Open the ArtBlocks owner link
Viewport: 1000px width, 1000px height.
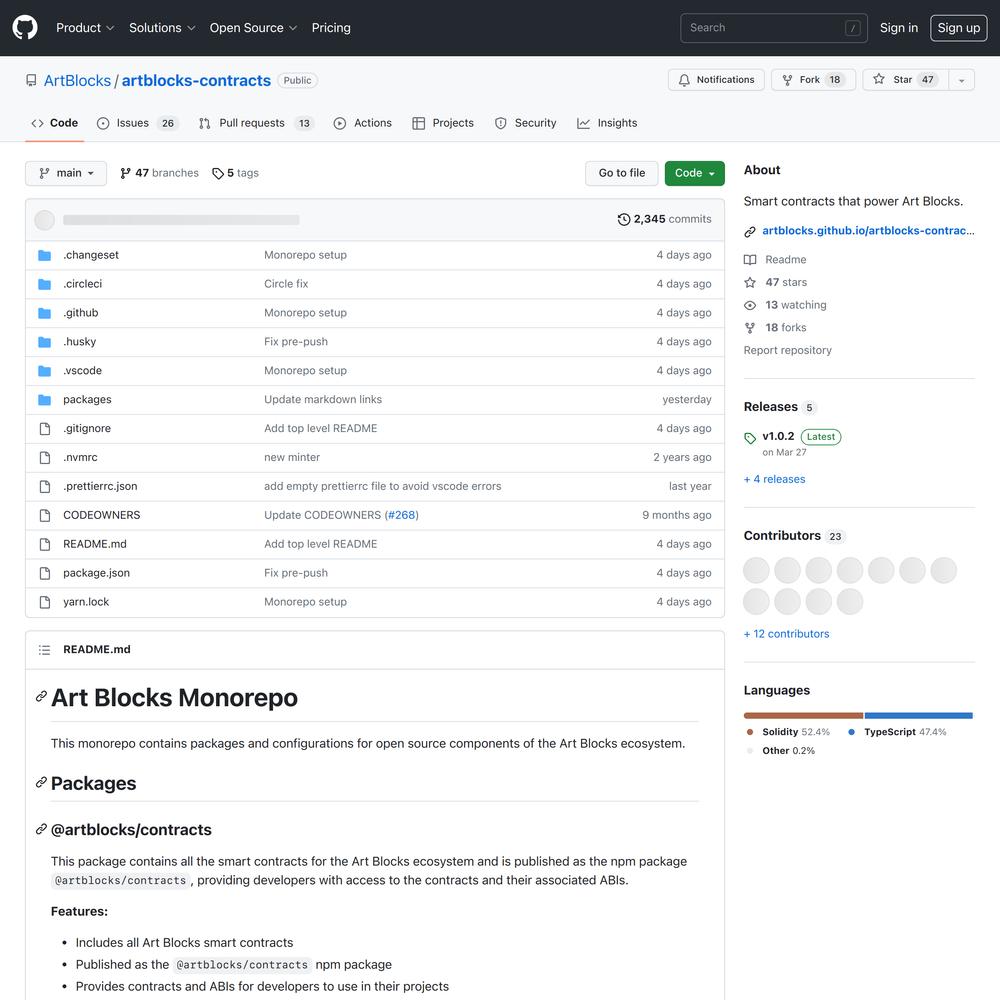[x=77, y=80]
